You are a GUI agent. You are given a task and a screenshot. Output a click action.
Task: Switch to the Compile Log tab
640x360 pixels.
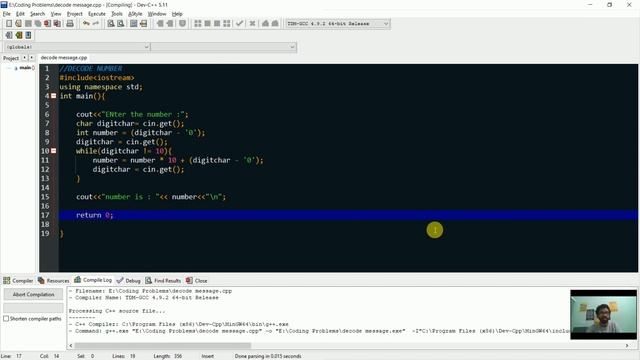coord(93,280)
